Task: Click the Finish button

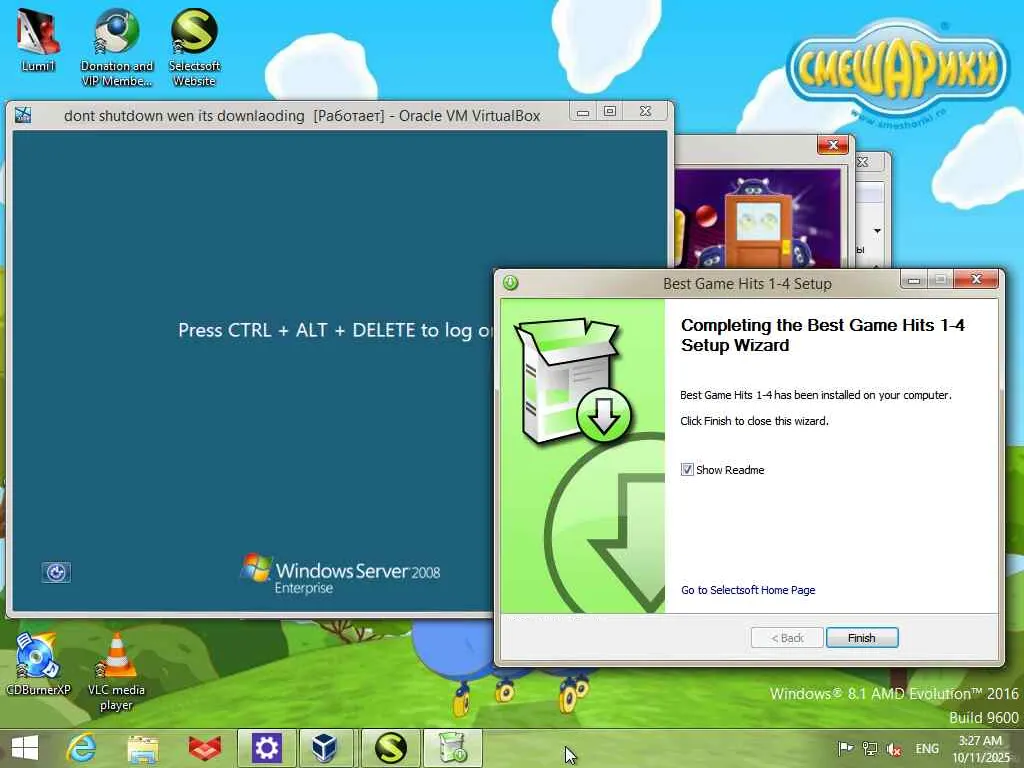Action: pyautogui.click(x=862, y=637)
